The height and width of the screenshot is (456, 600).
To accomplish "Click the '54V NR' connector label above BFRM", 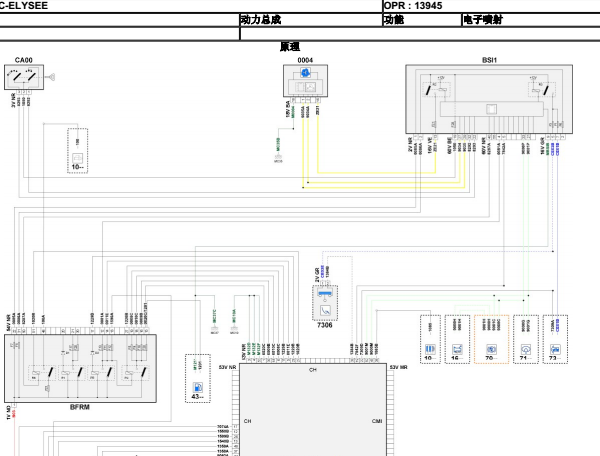I will pos(9,323).
